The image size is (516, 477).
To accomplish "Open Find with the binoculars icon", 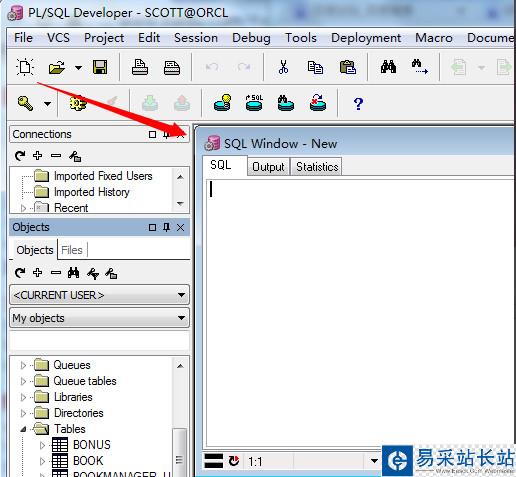I will [x=388, y=67].
